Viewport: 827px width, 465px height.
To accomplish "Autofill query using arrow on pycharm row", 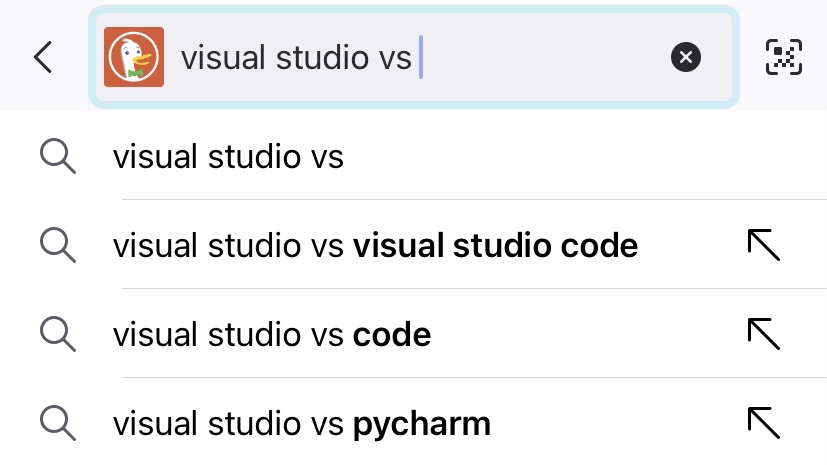I will 763,423.
